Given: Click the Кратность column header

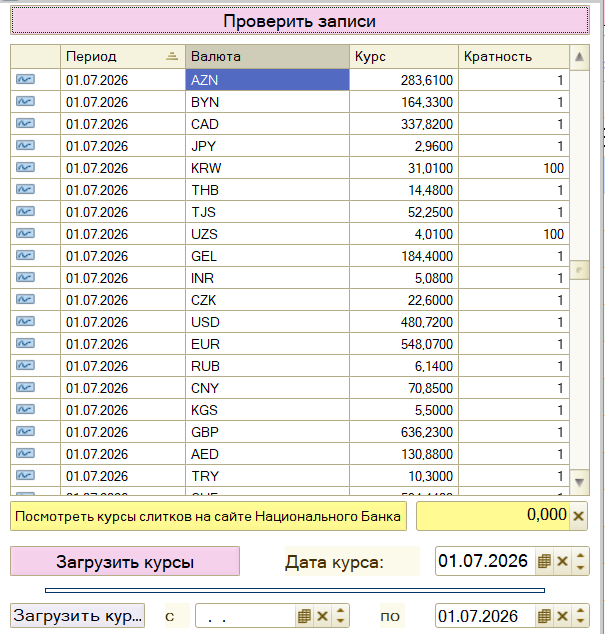Looking at the screenshot, I should [514, 56].
